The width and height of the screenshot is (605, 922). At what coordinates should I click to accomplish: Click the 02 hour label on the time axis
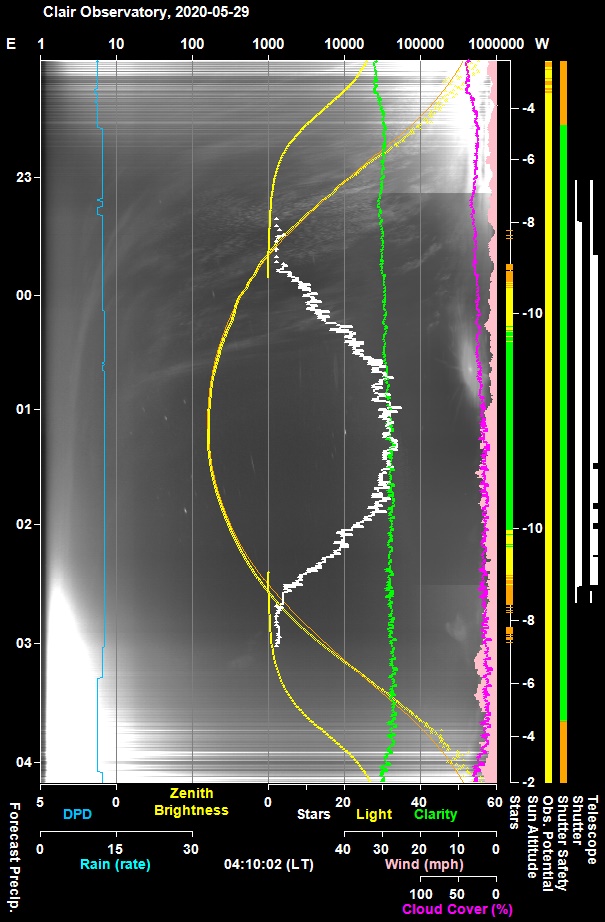click(24, 525)
